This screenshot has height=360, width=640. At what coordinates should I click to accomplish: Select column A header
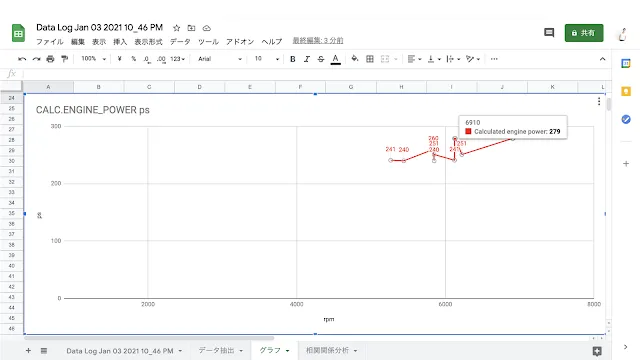48,87
